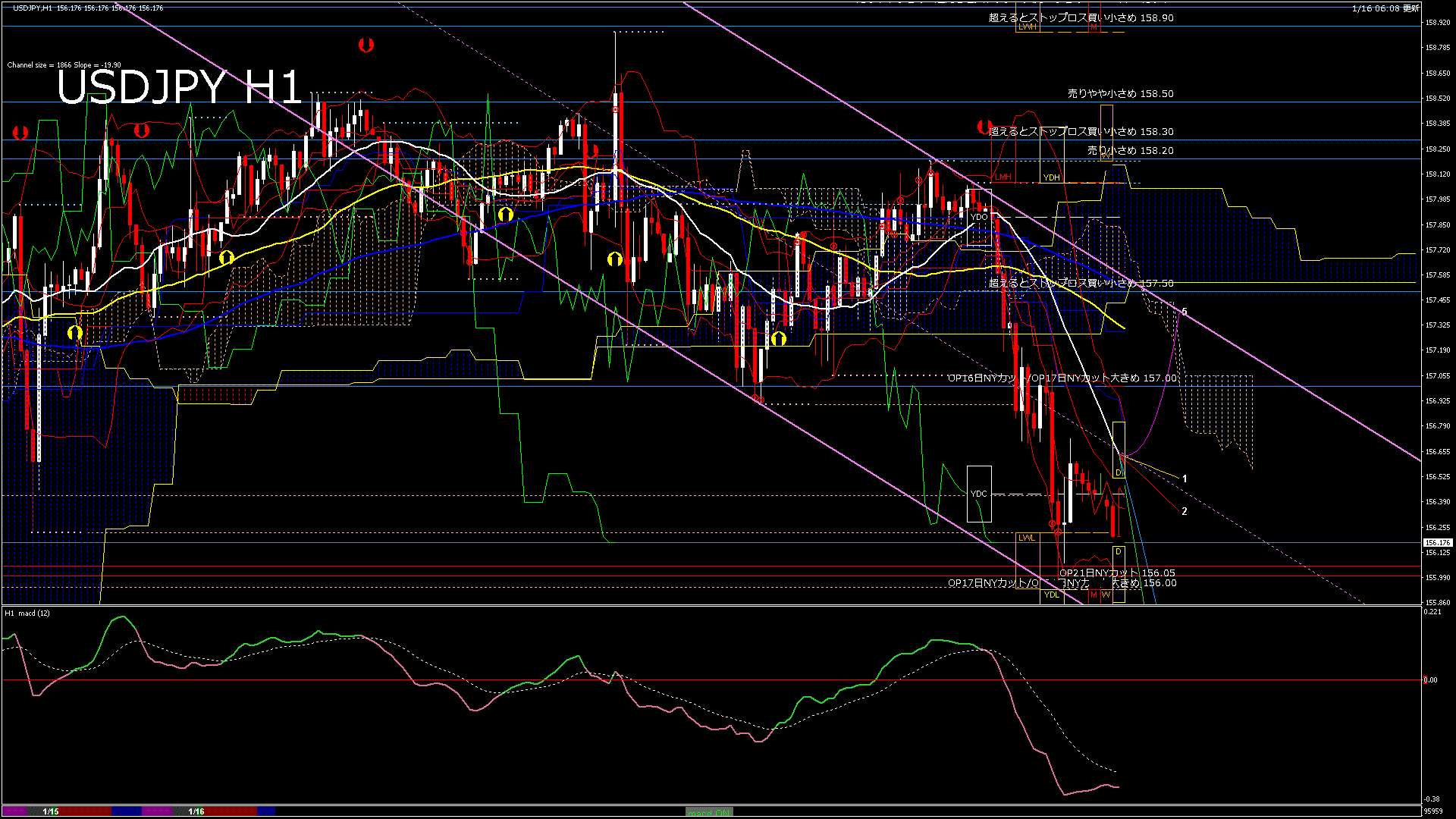Select the 売り小さめ 158.20 label

click(1130, 150)
